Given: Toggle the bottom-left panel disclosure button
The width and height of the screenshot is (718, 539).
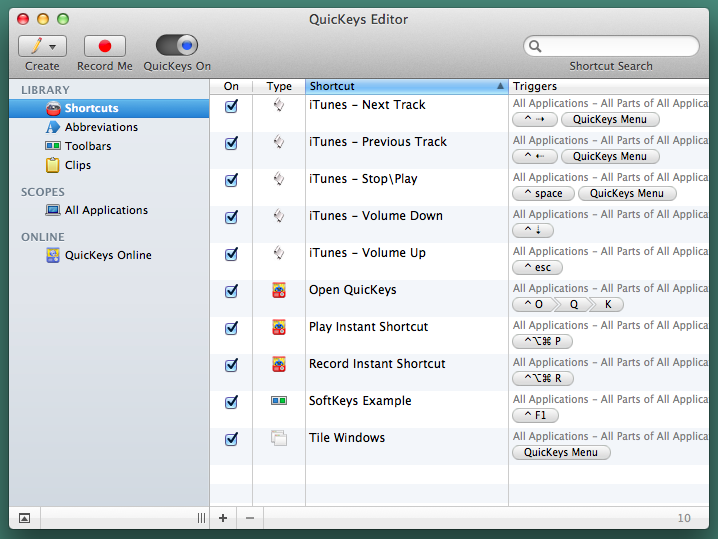Looking at the screenshot, I should tap(24, 518).
